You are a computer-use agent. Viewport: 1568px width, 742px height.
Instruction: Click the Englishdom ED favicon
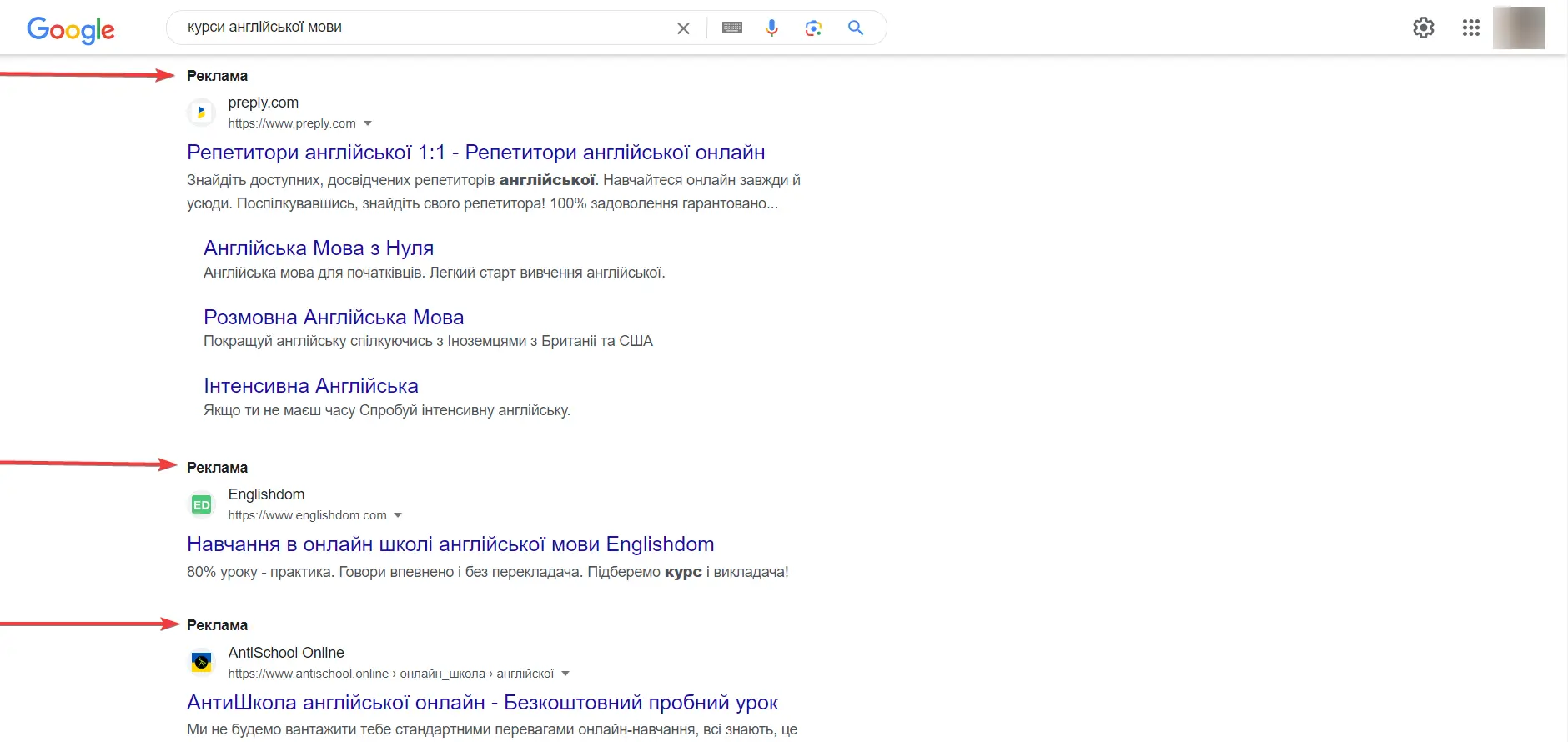click(x=201, y=504)
